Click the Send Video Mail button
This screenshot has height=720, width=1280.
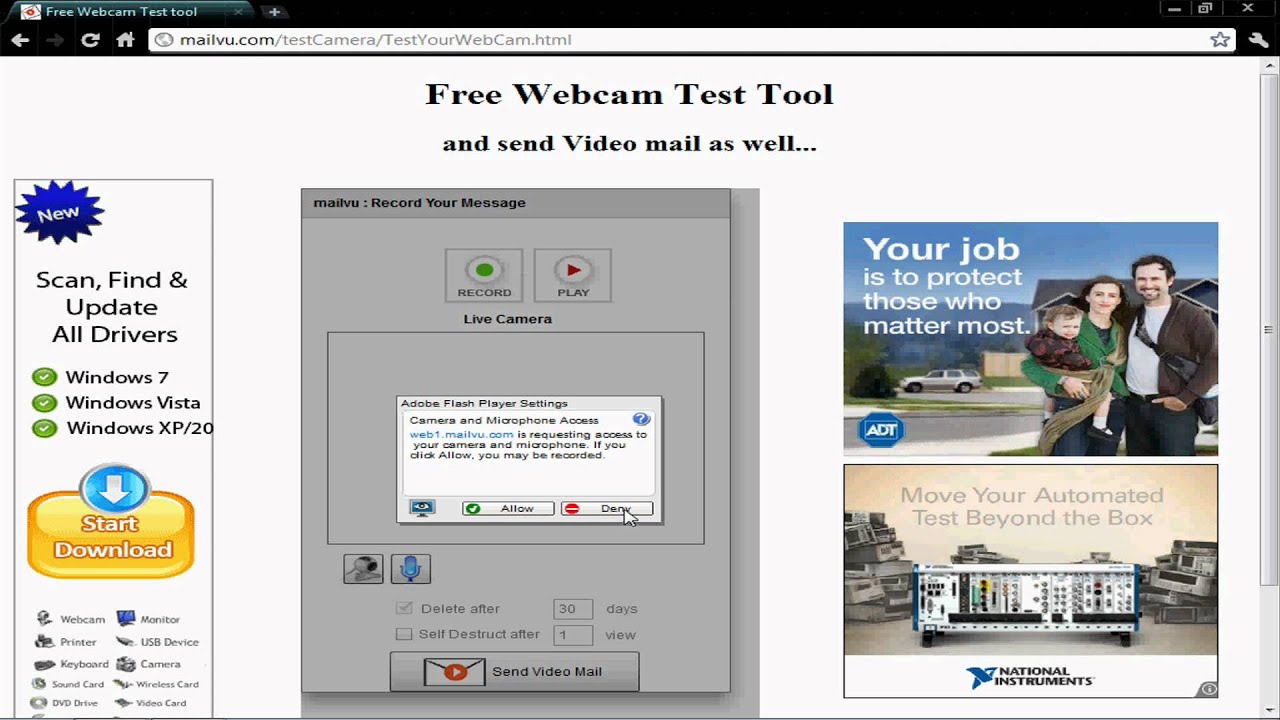pyautogui.click(x=514, y=672)
